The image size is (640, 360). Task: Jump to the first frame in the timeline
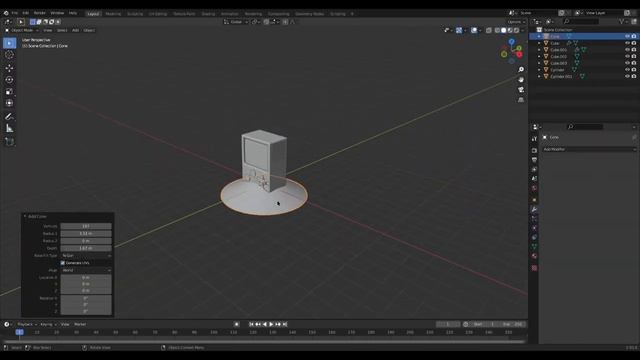click(x=251, y=324)
